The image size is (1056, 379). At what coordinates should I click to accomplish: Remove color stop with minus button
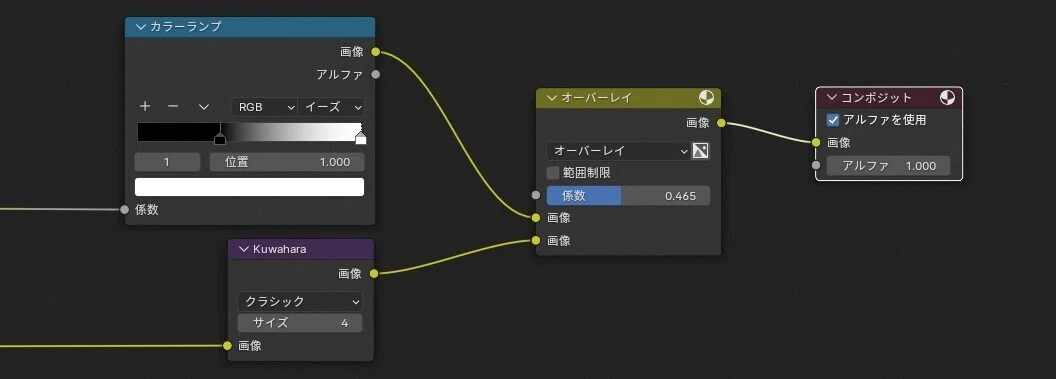[x=173, y=106]
